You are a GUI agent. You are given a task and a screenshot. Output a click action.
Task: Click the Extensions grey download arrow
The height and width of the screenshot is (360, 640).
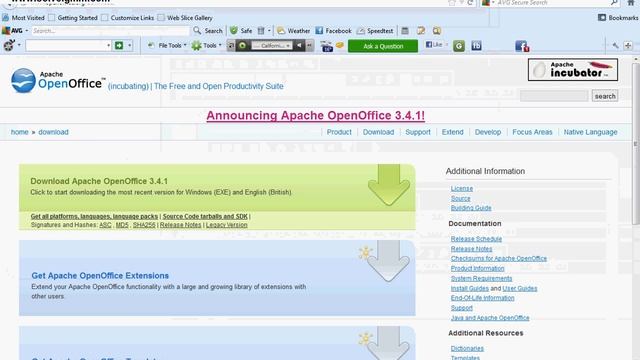388,261
